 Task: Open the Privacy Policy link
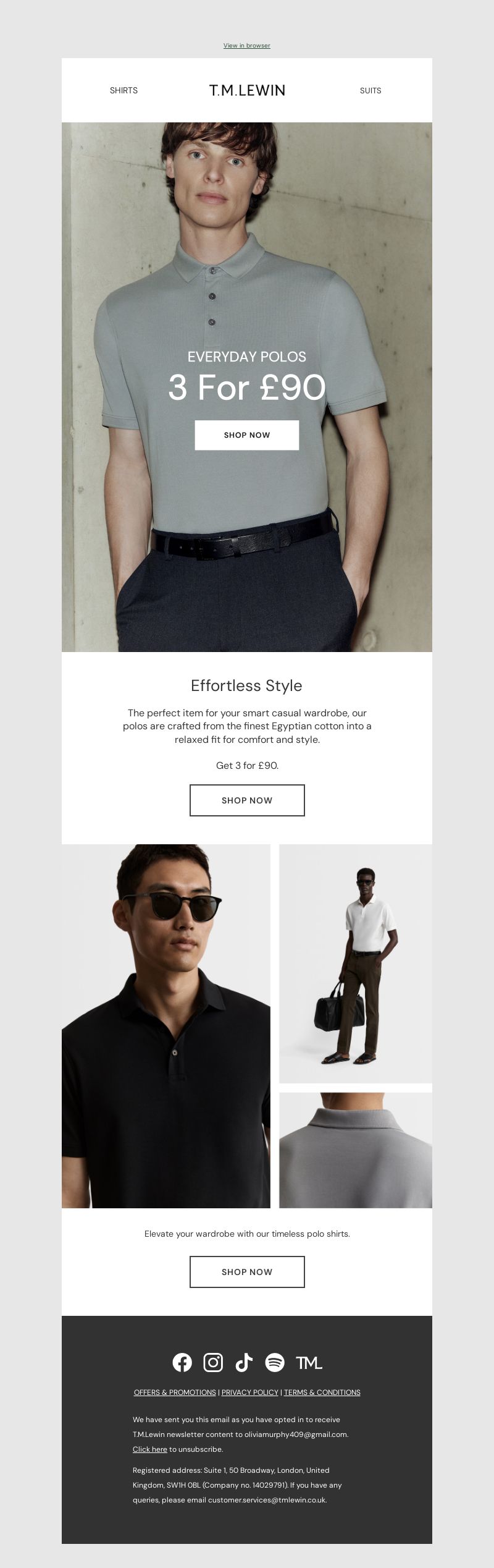pyautogui.click(x=250, y=1392)
